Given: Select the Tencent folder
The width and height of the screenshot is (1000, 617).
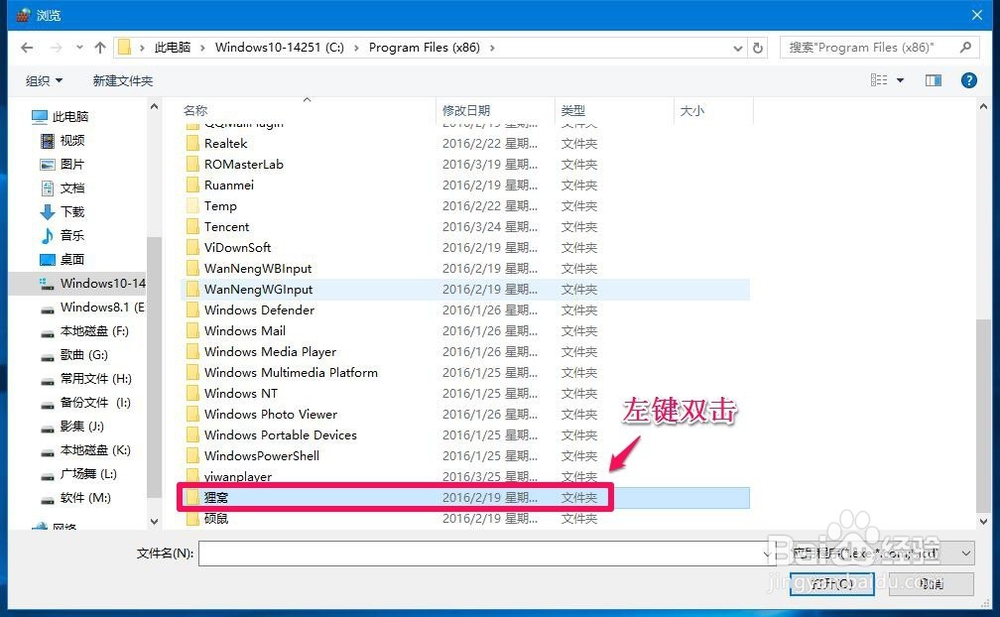Looking at the screenshot, I should (x=227, y=226).
